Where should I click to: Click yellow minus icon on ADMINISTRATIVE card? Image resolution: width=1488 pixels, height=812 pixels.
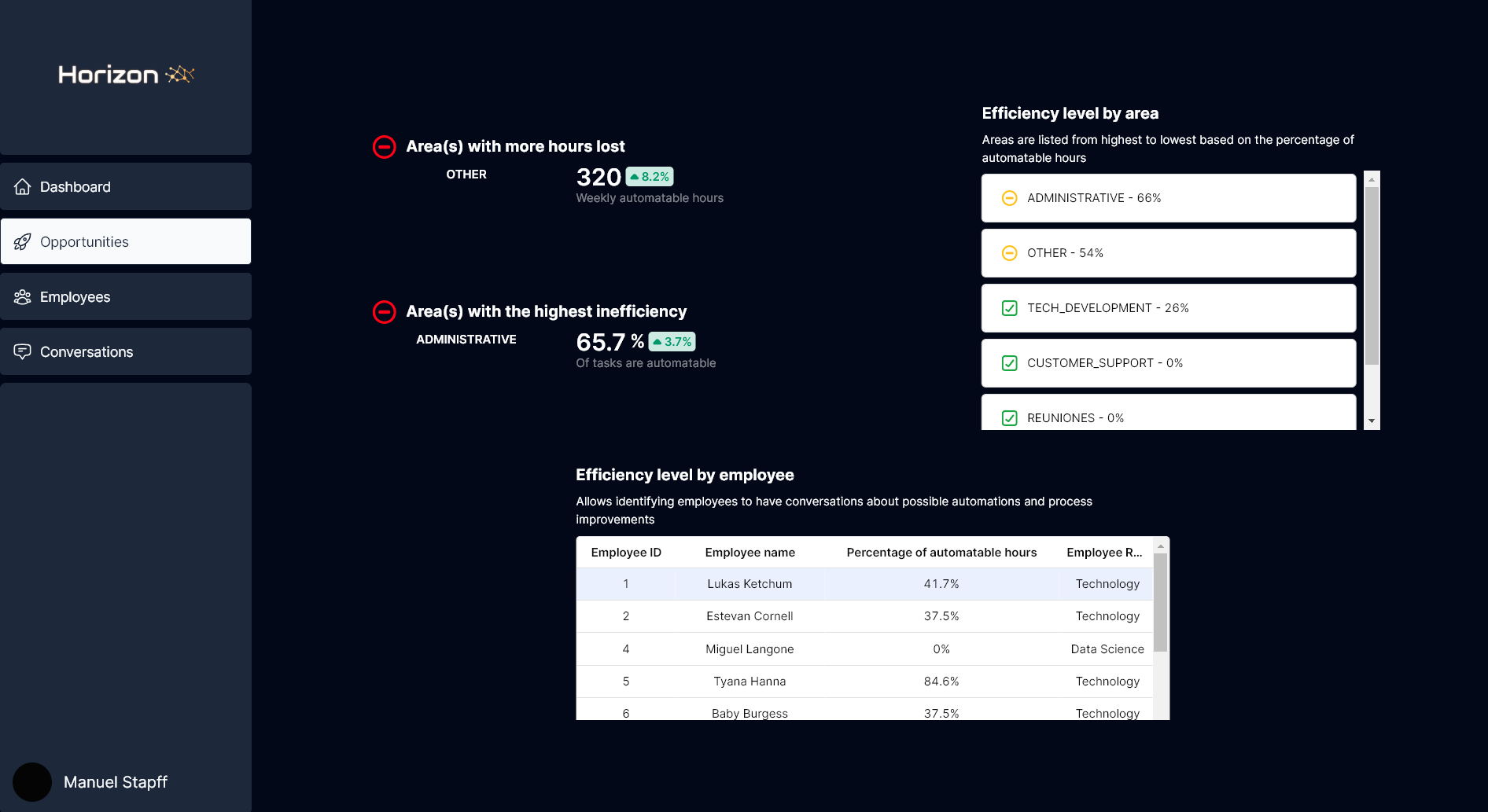[x=1010, y=198]
